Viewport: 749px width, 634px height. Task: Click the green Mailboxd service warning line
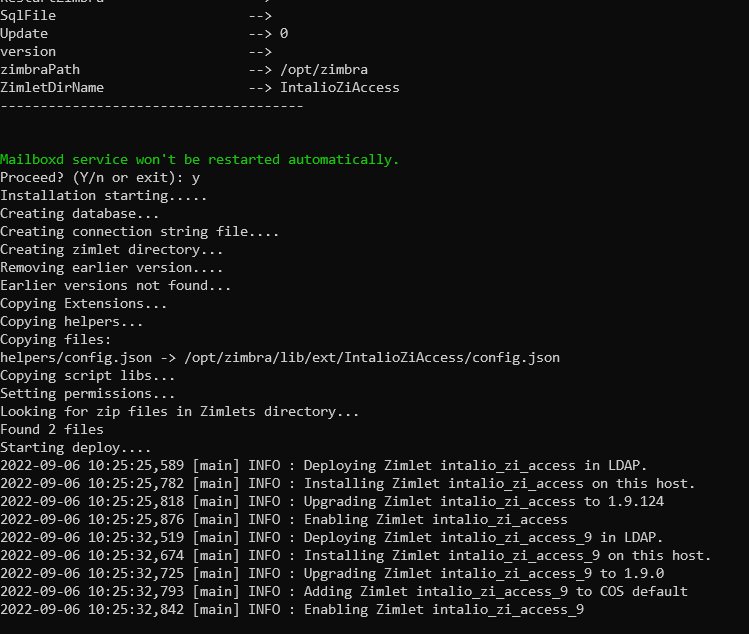pyautogui.click(x=199, y=160)
